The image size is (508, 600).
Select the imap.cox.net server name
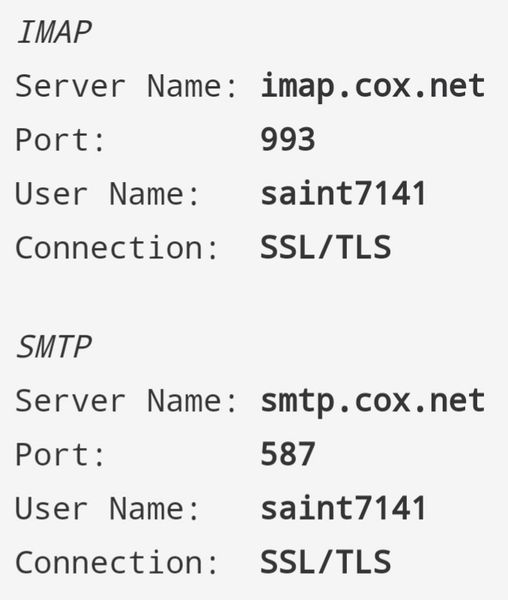click(373, 87)
